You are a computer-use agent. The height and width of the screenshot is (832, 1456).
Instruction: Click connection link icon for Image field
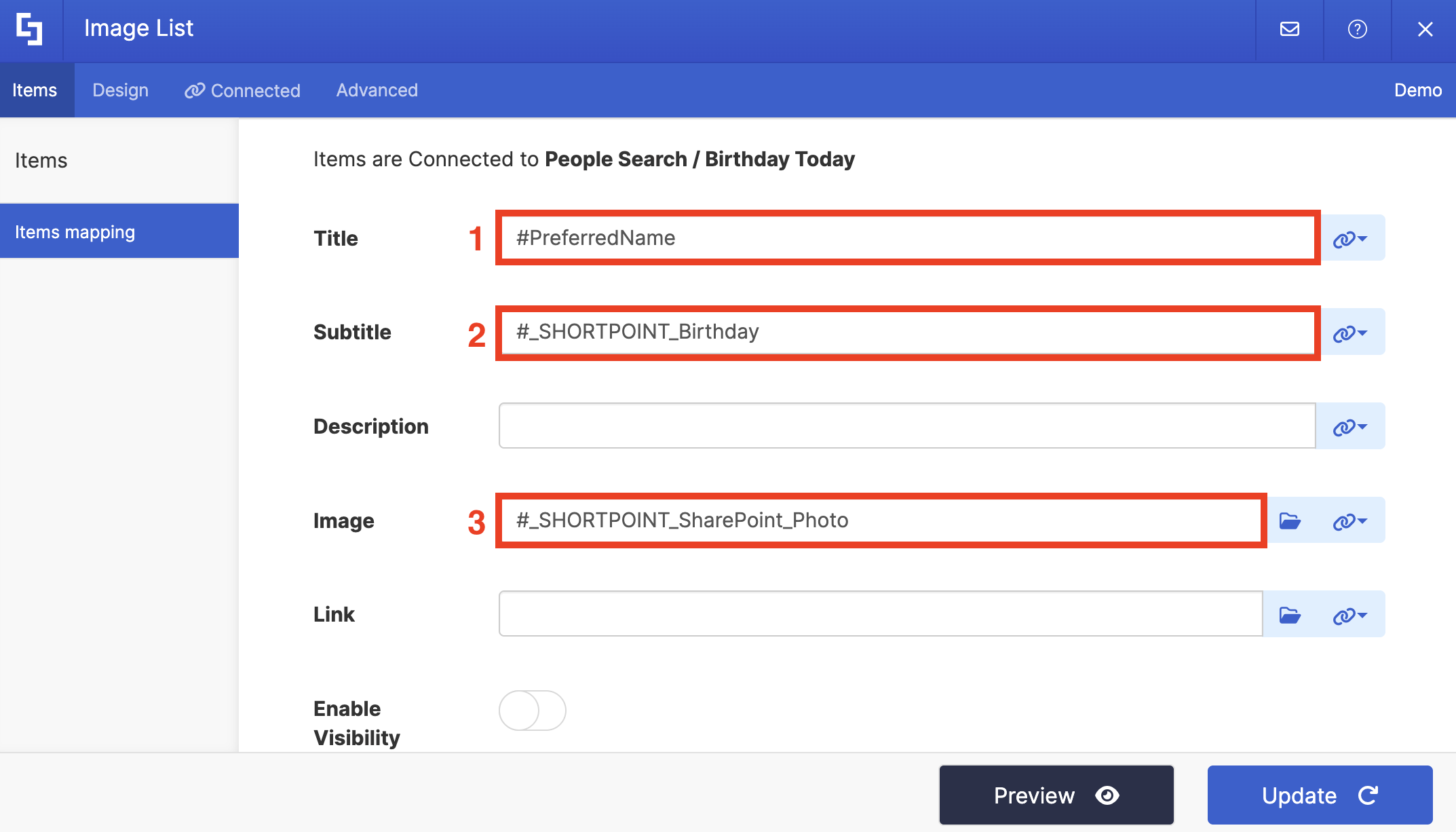click(1350, 521)
